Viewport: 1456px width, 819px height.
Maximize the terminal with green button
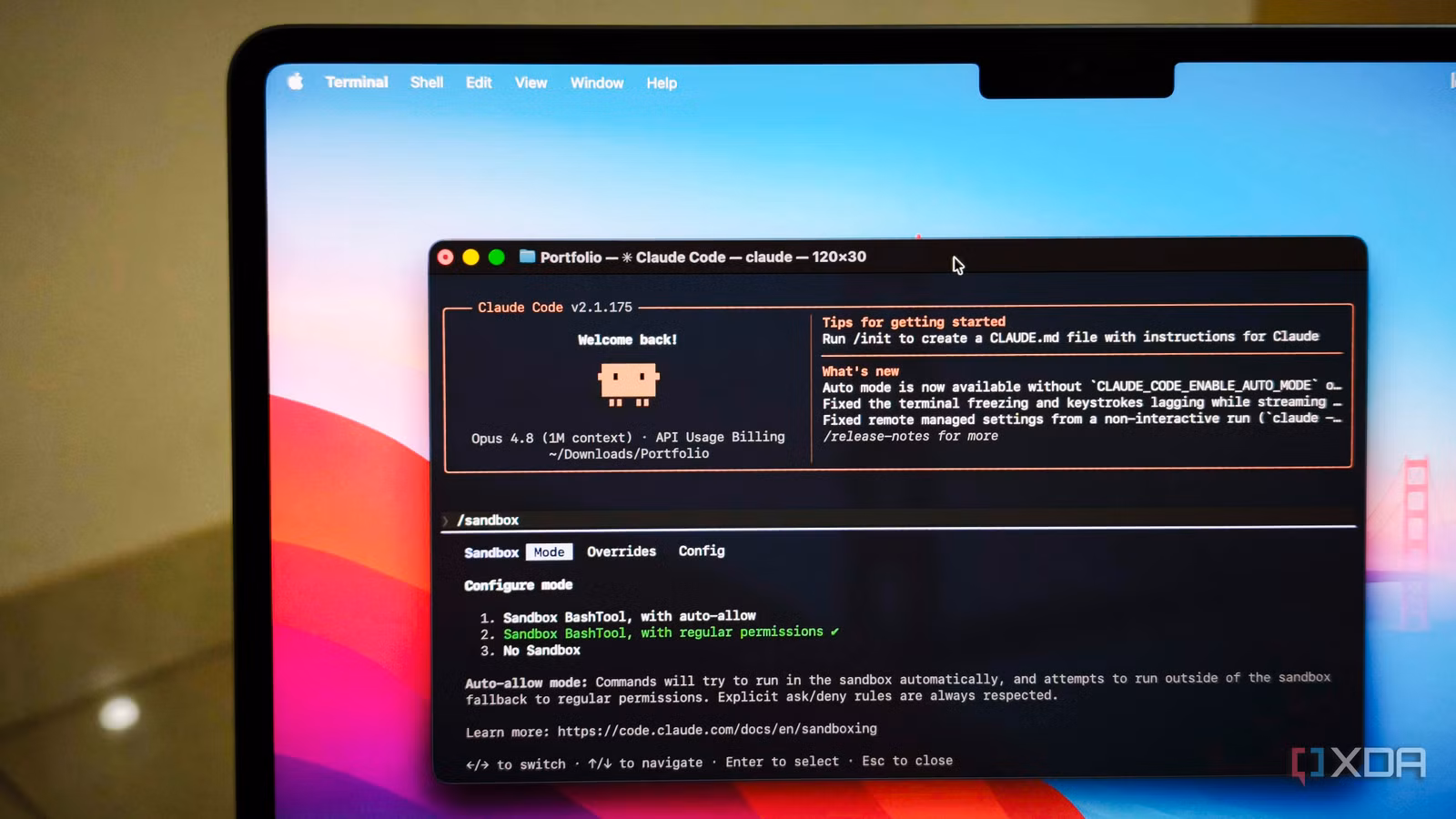click(496, 258)
